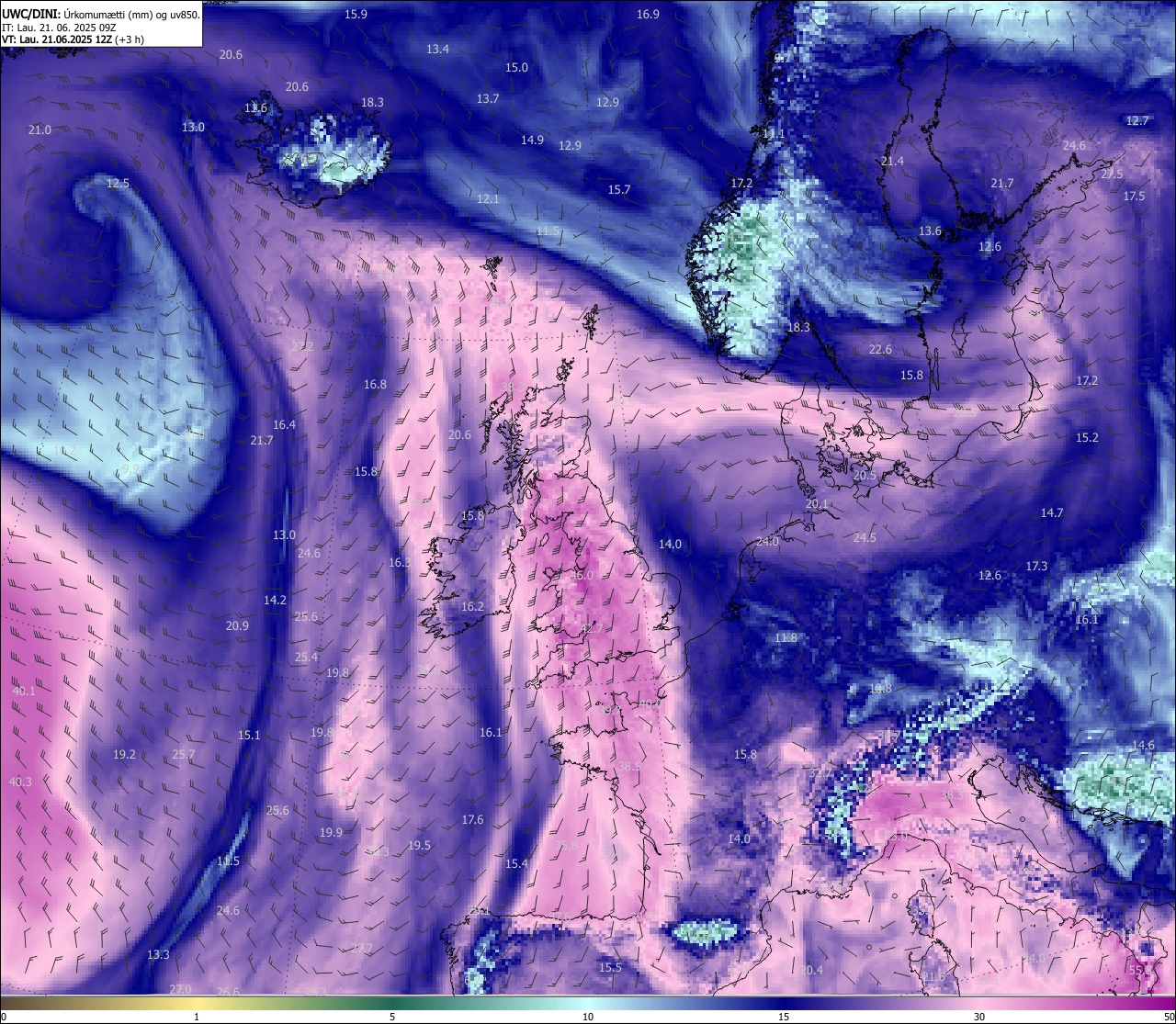The image size is (1176, 1024).
Task: Select the 19.2 value label
Action: [124, 755]
